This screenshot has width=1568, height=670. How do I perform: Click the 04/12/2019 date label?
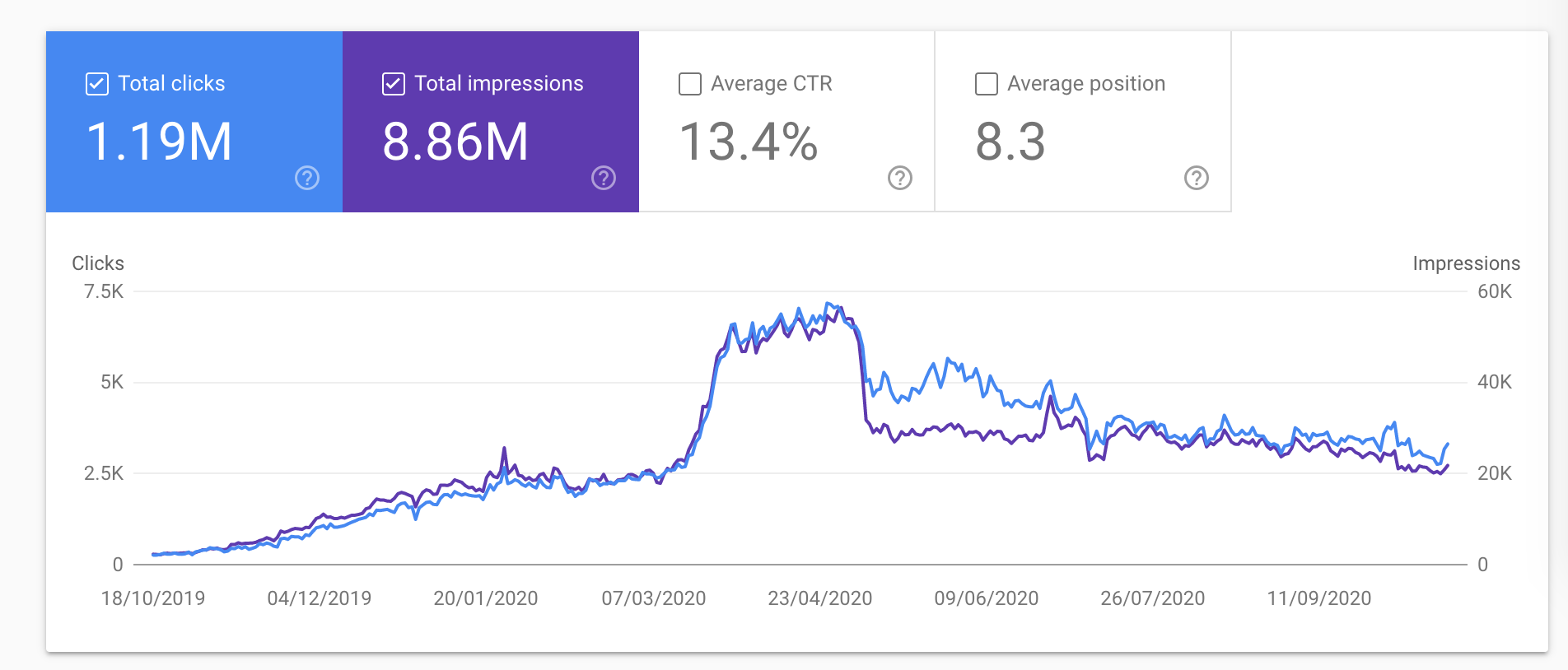click(320, 598)
